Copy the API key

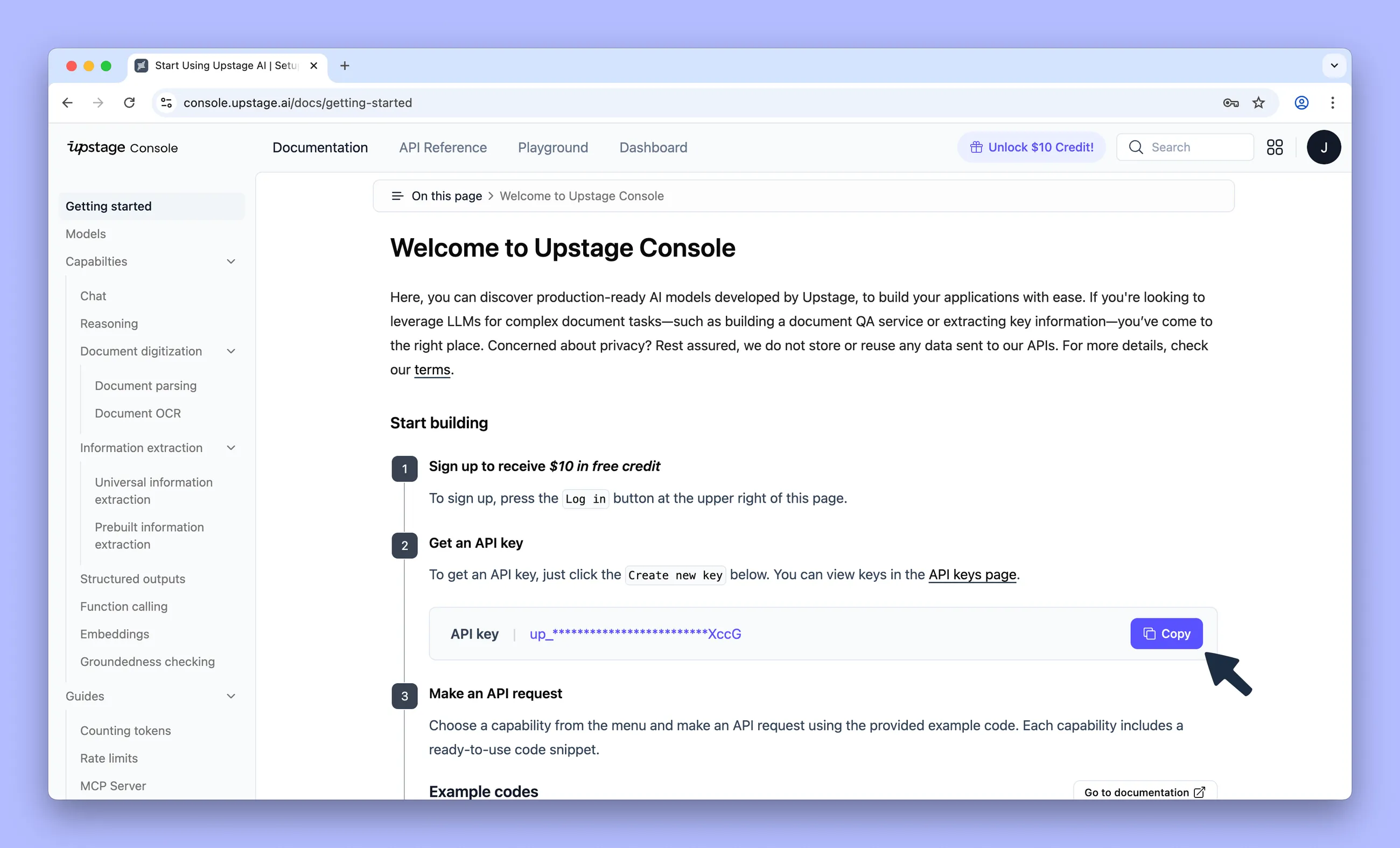point(1166,634)
